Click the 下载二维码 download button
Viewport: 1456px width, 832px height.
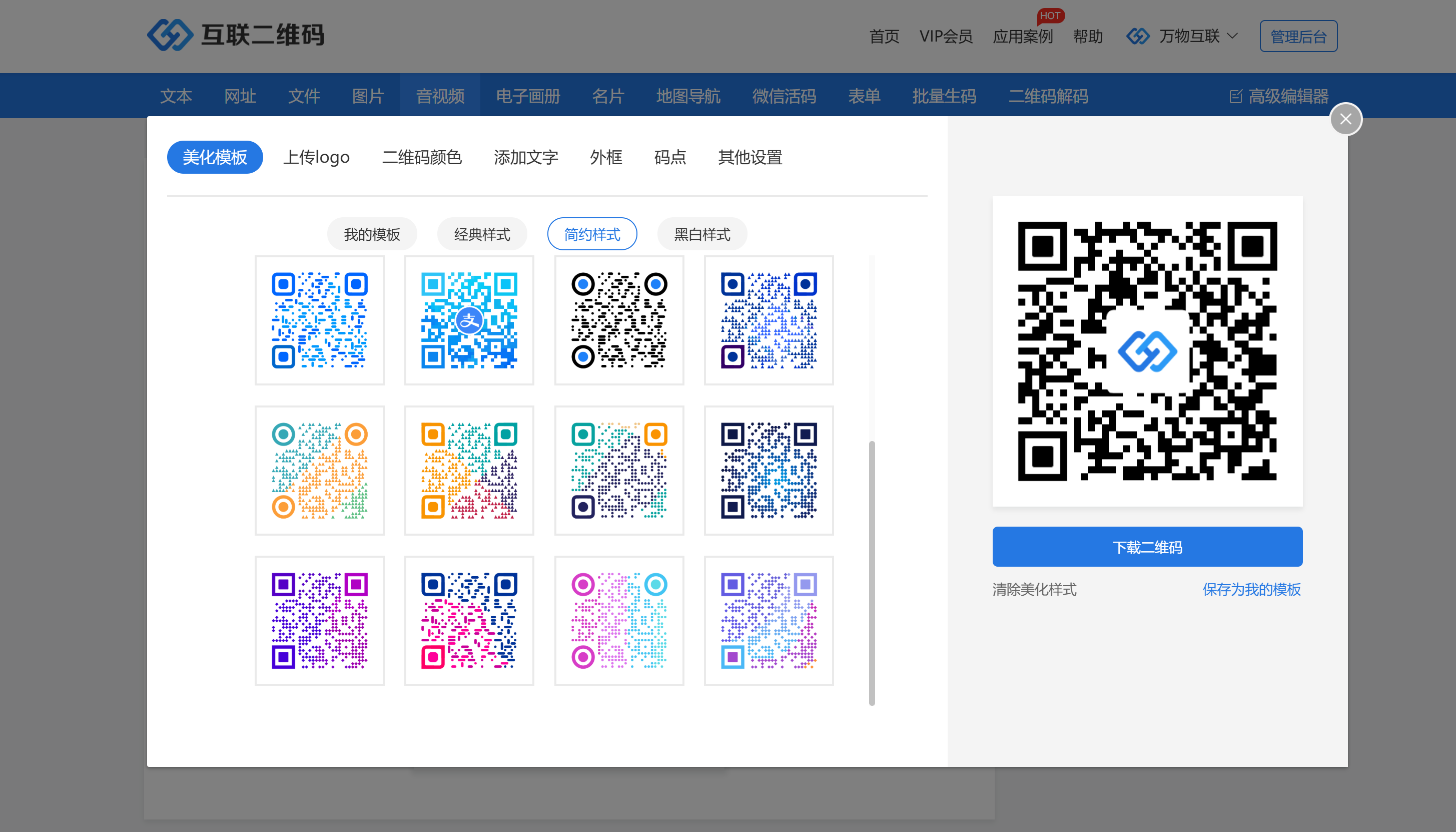(x=1147, y=547)
